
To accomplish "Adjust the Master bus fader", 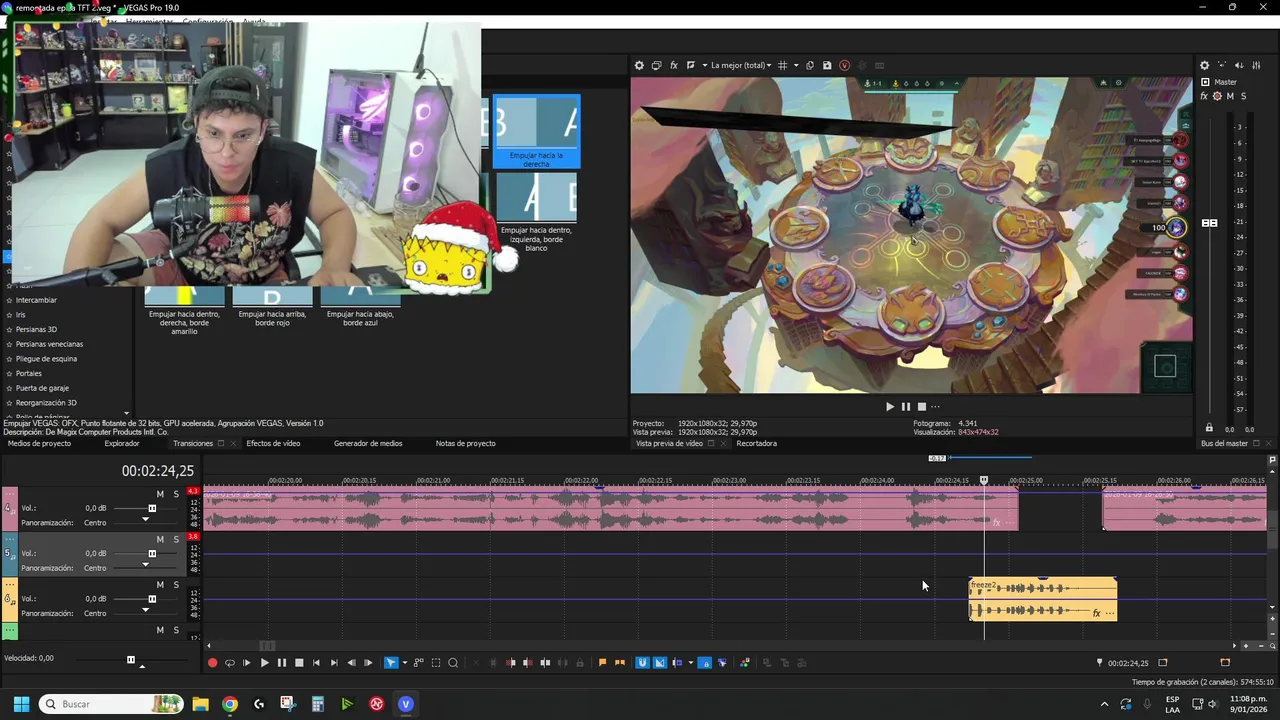I will tap(1210, 223).
